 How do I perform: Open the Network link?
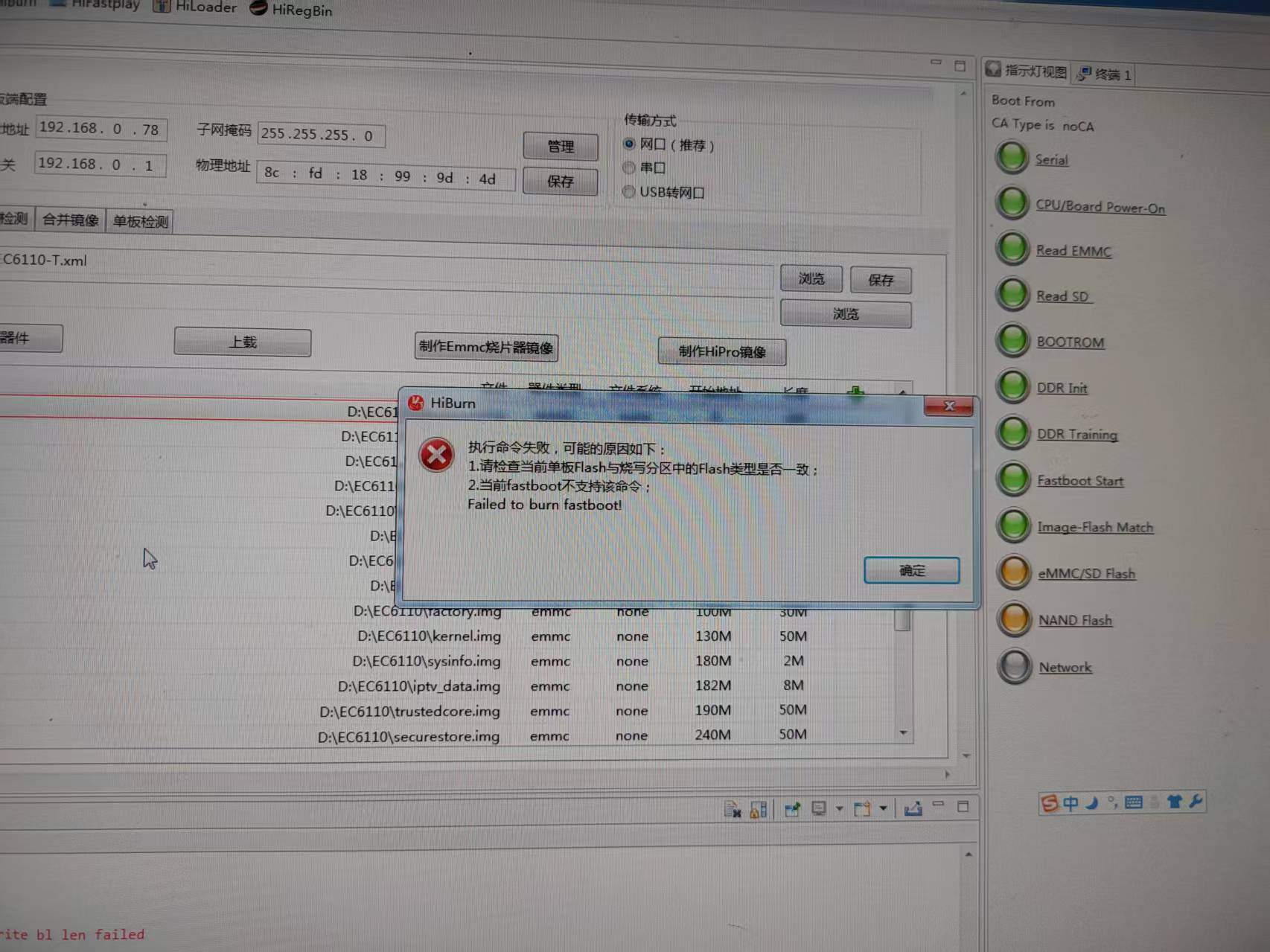[1065, 667]
